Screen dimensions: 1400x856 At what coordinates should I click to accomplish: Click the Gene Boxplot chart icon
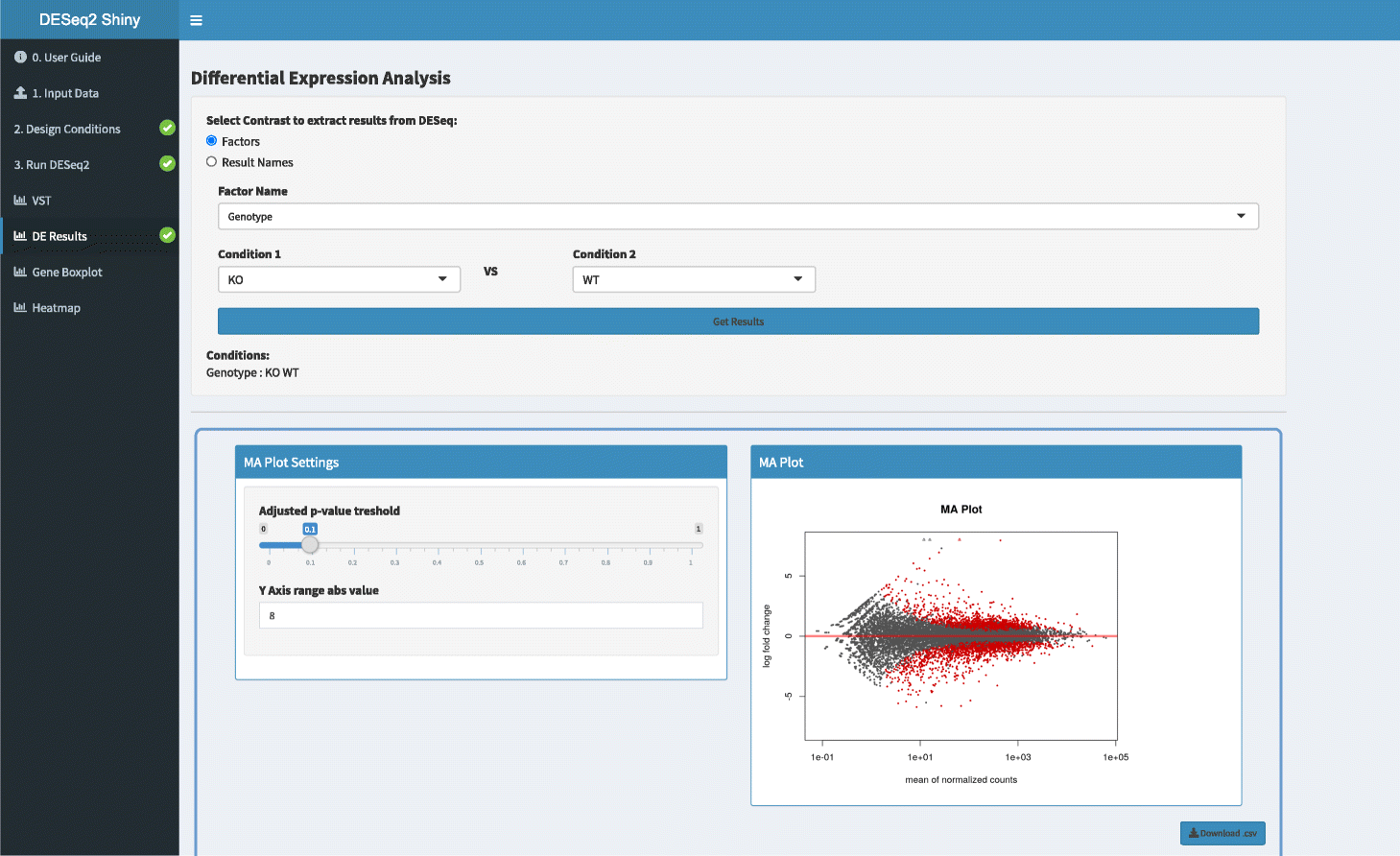coord(20,272)
